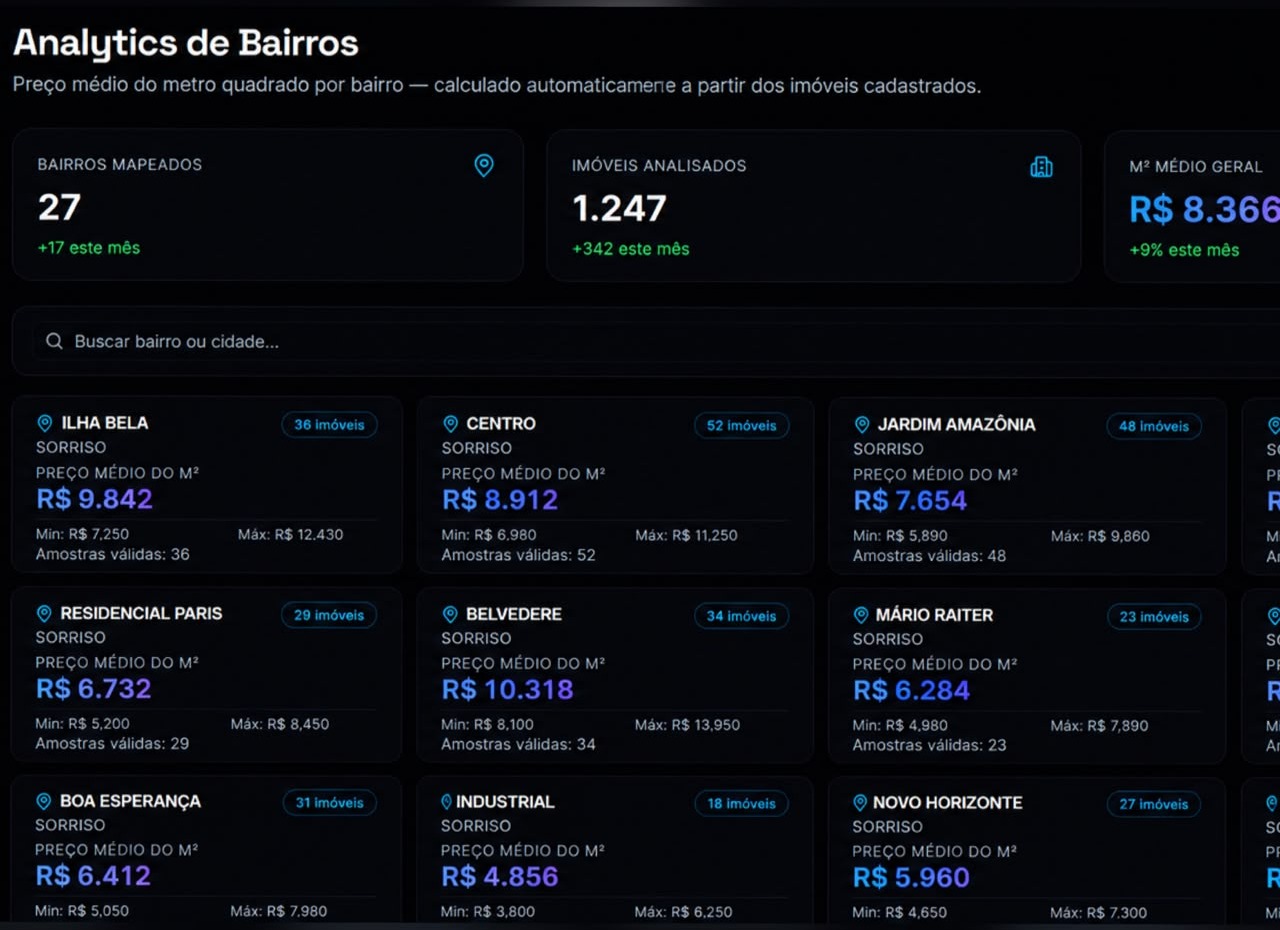Click the R$ 9.842 average price value
This screenshot has width=1280, height=930.
click(x=94, y=499)
